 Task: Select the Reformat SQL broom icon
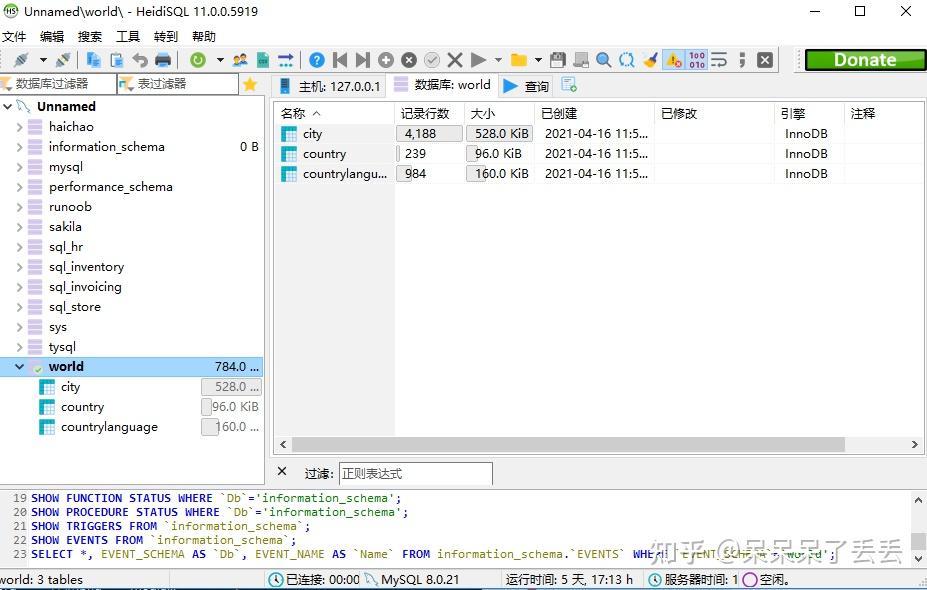tap(652, 60)
